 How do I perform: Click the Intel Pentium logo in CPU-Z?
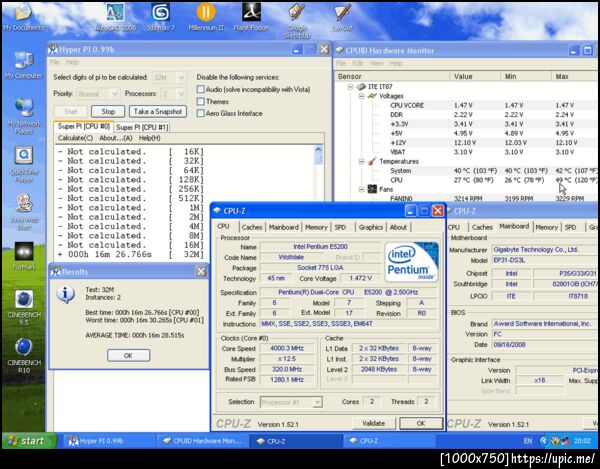[x=411, y=263]
